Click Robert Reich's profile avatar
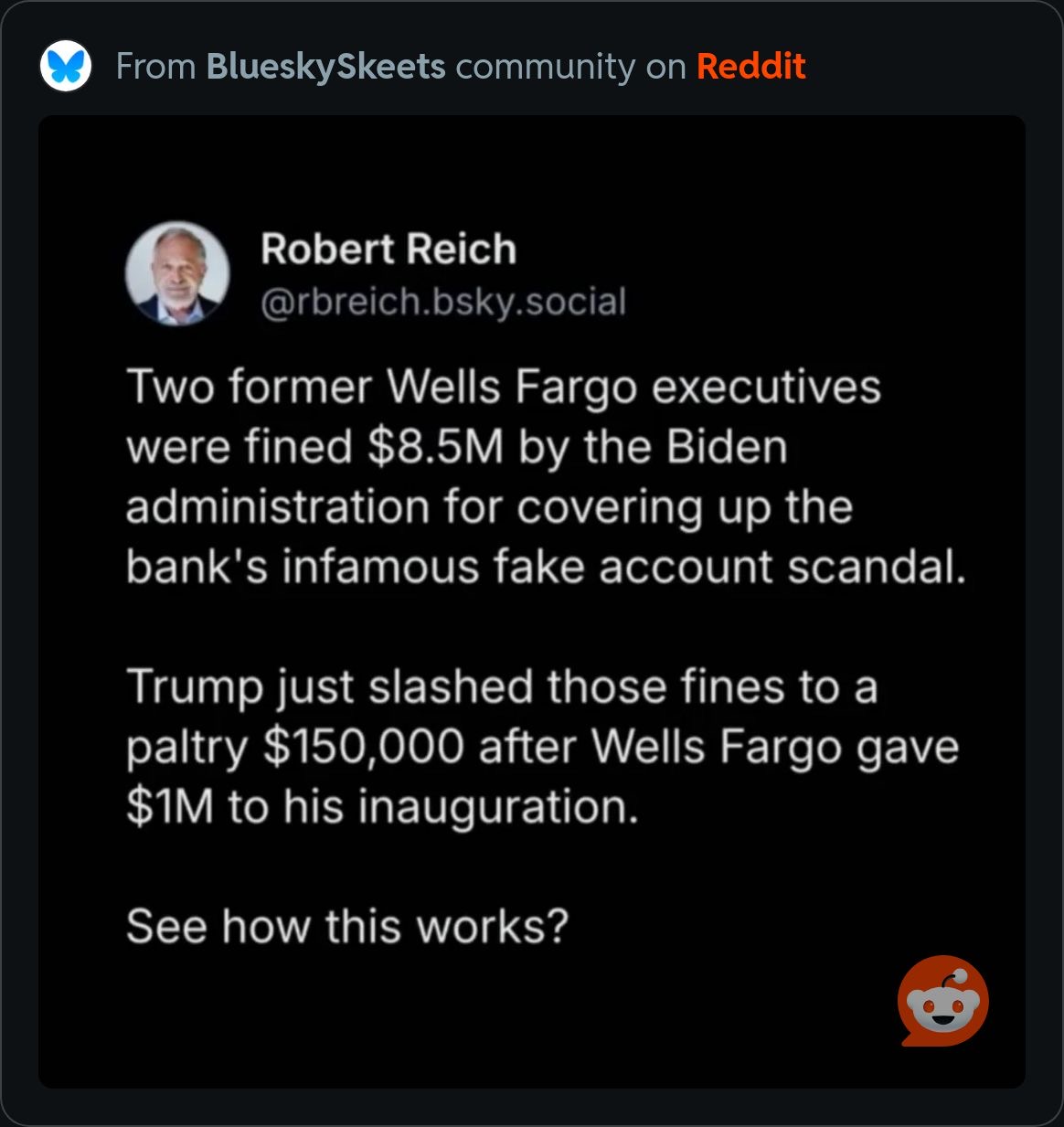The image size is (1064, 1127). 176,273
